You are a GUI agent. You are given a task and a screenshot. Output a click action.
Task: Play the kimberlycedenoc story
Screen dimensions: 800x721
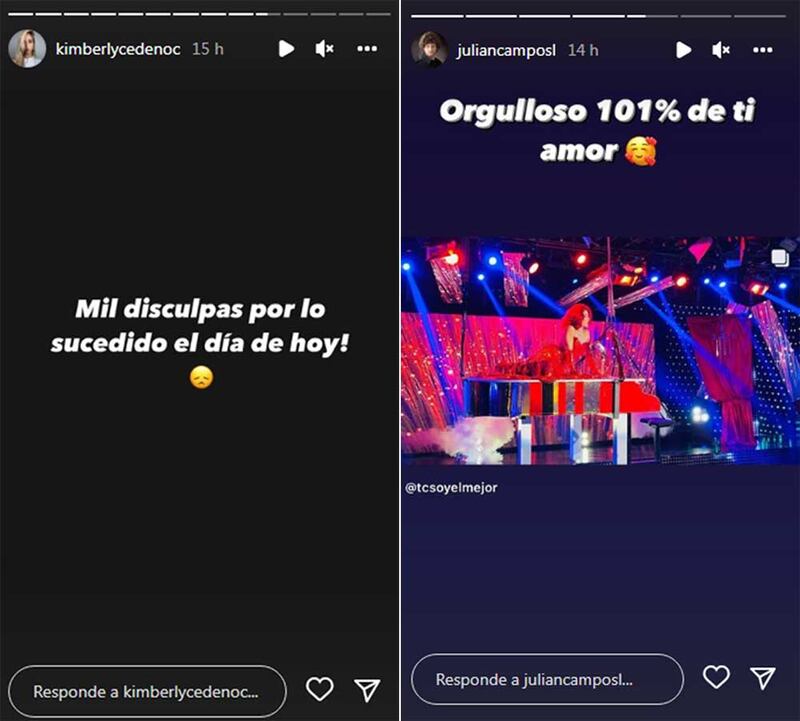pos(286,49)
